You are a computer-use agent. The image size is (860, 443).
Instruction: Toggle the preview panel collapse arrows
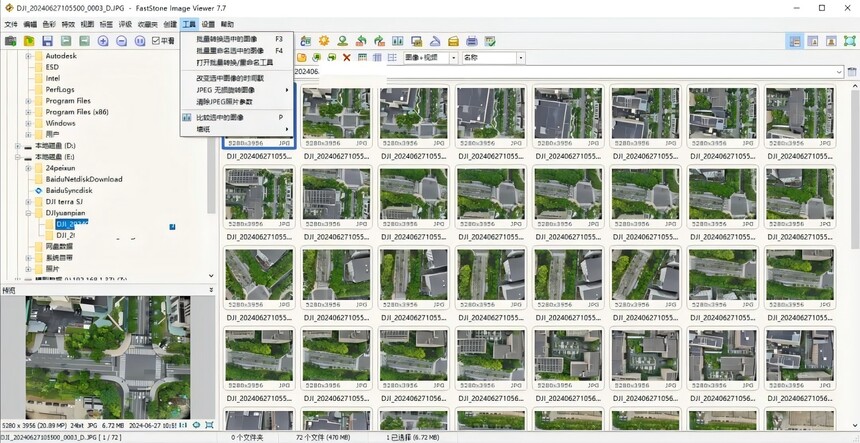211,290
